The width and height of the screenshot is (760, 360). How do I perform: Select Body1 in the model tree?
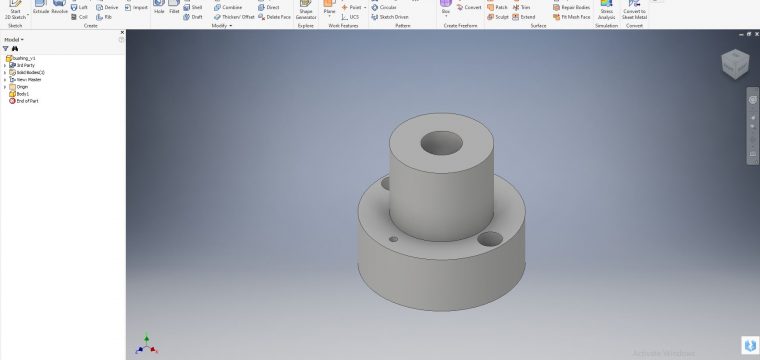tap(19, 94)
